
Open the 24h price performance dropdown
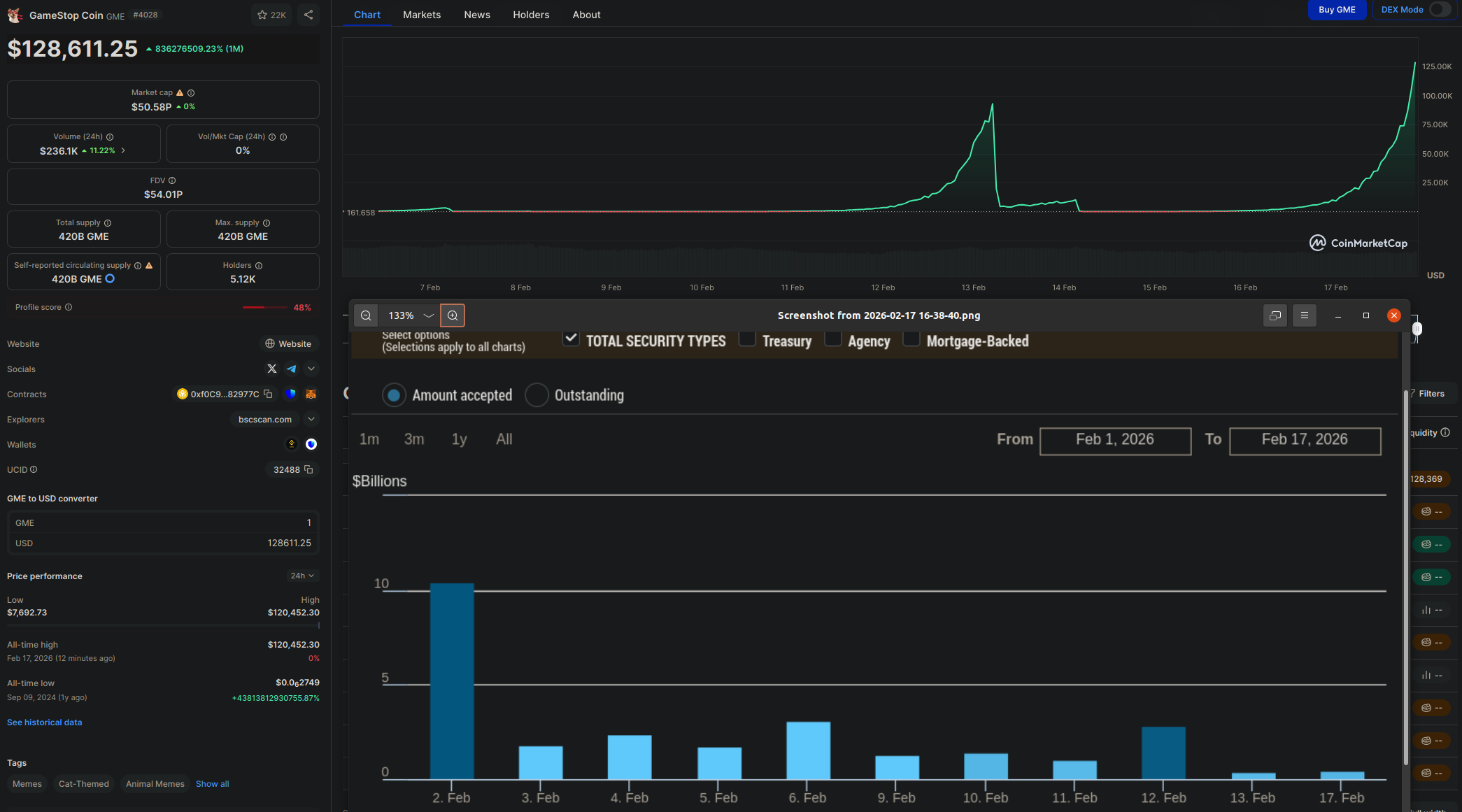click(x=302, y=576)
